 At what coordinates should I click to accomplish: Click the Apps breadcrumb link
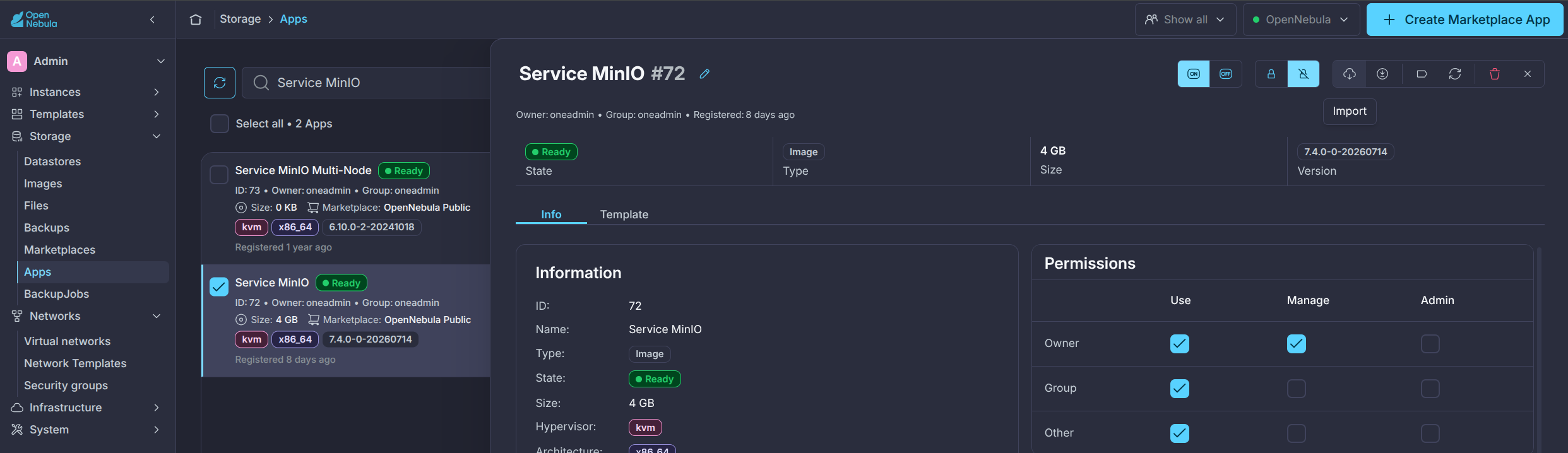tap(294, 19)
